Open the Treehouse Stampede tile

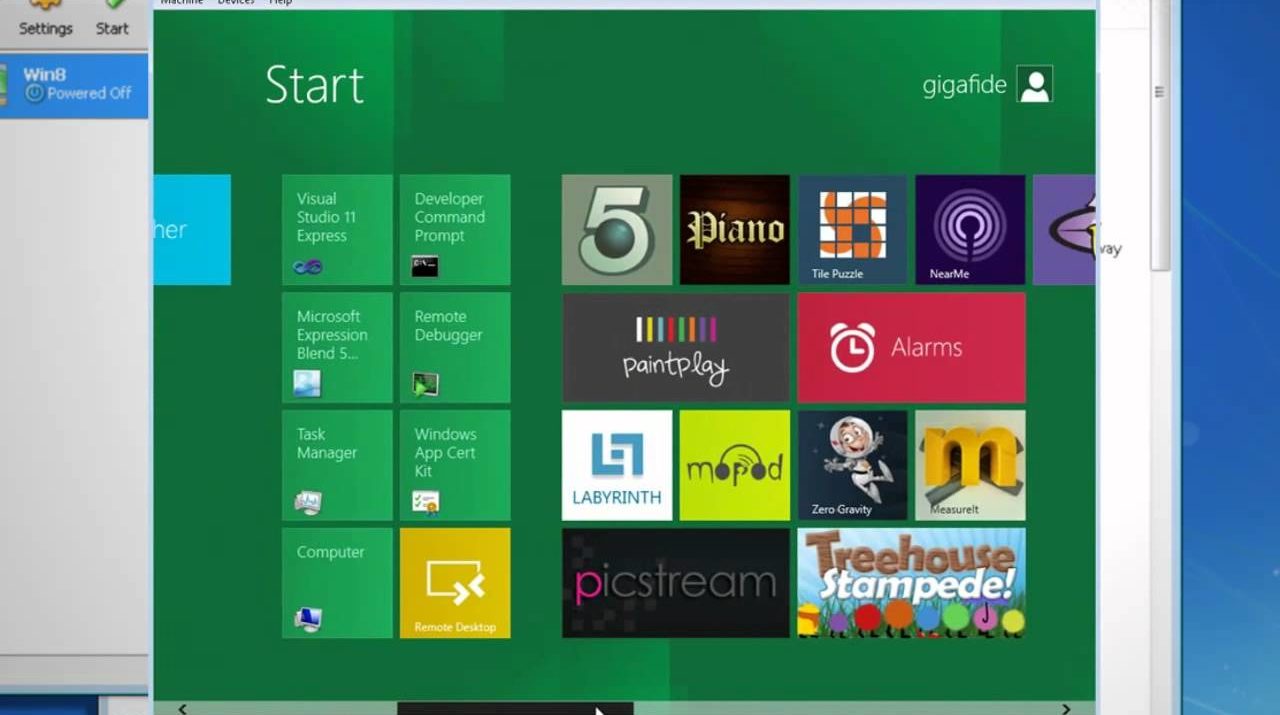click(911, 583)
